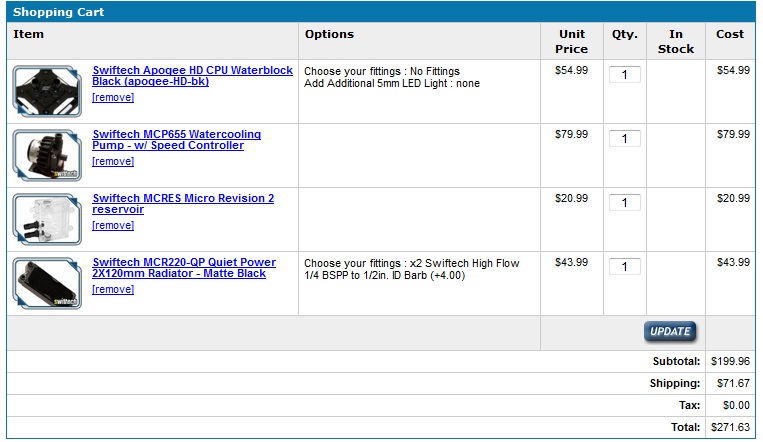Focus quantity field for MCP655 Pump

point(625,139)
